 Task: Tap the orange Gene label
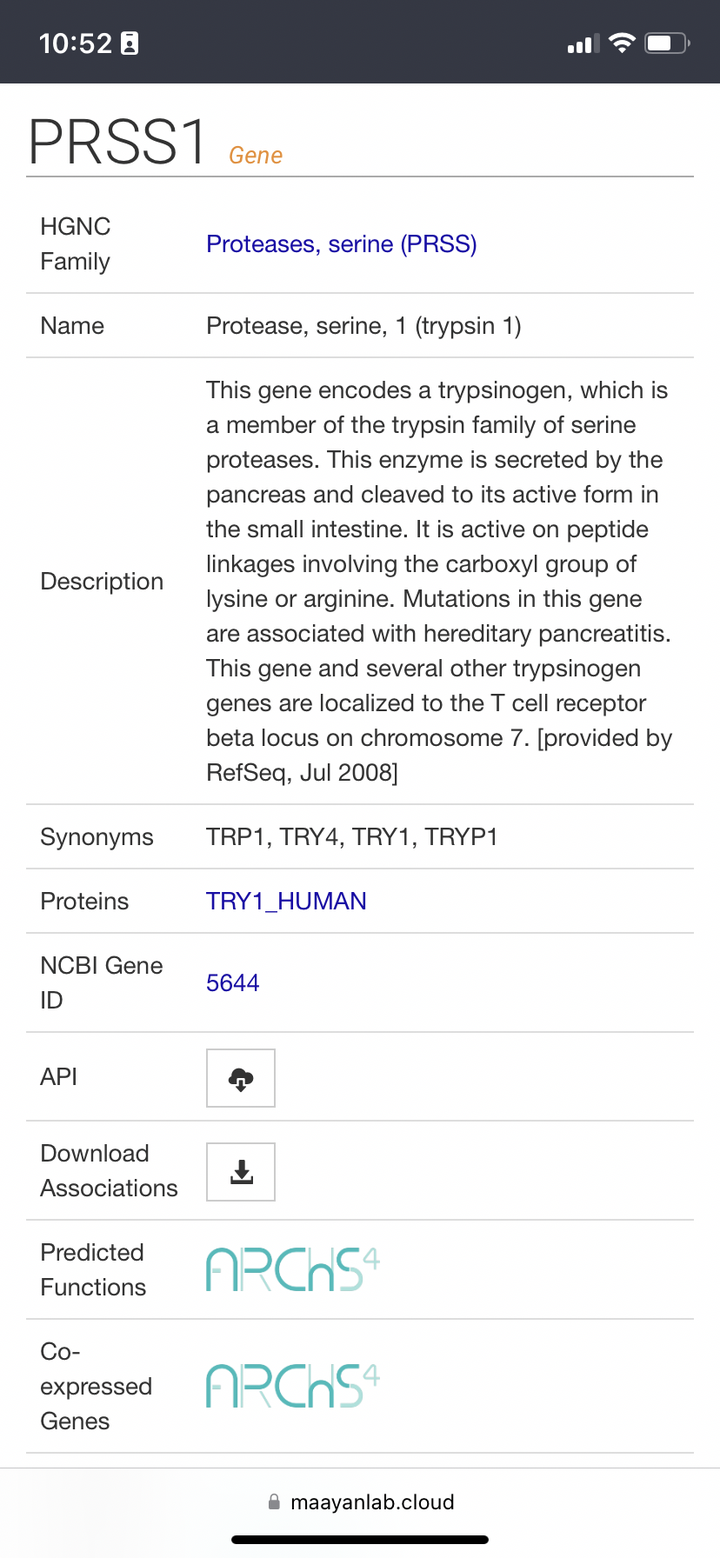pyautogui.click(x=256, y=155)
